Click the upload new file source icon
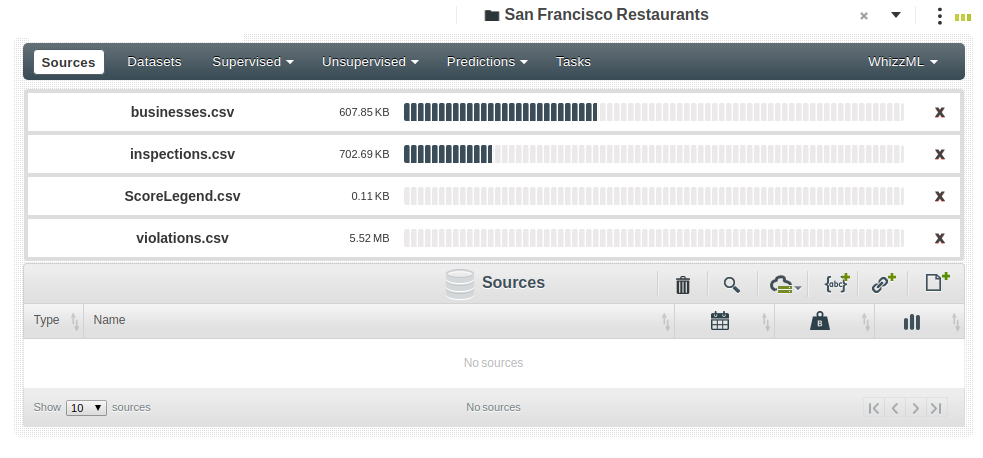Screen dimensions: 983x458 [936, 282]
